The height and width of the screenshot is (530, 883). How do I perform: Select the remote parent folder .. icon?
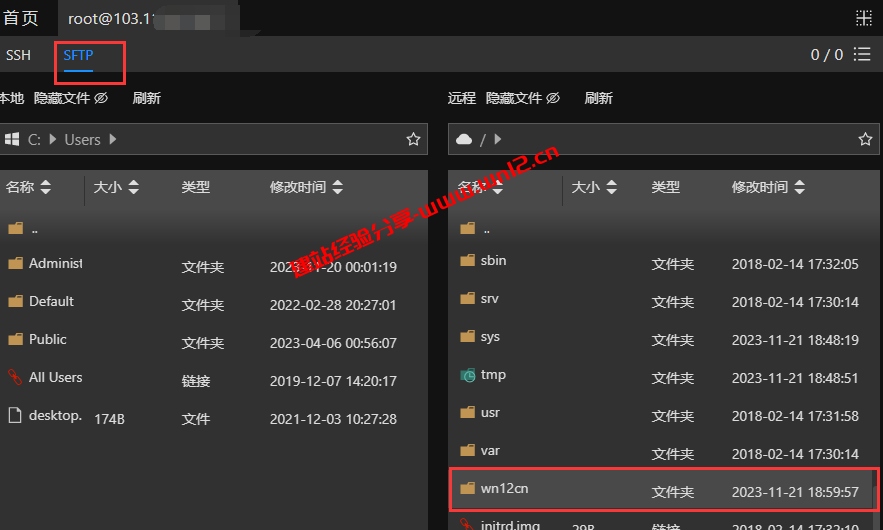click(x=467, y=228)
